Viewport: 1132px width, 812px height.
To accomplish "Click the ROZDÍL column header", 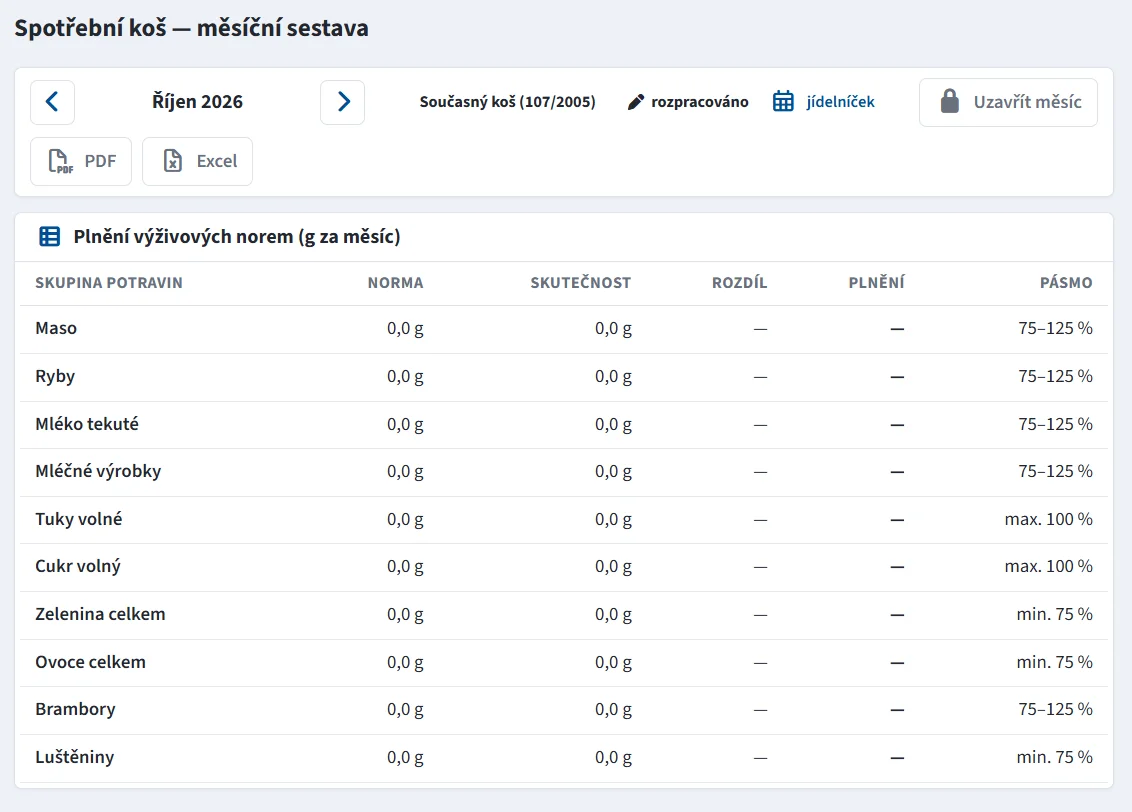I will [739, 283].
